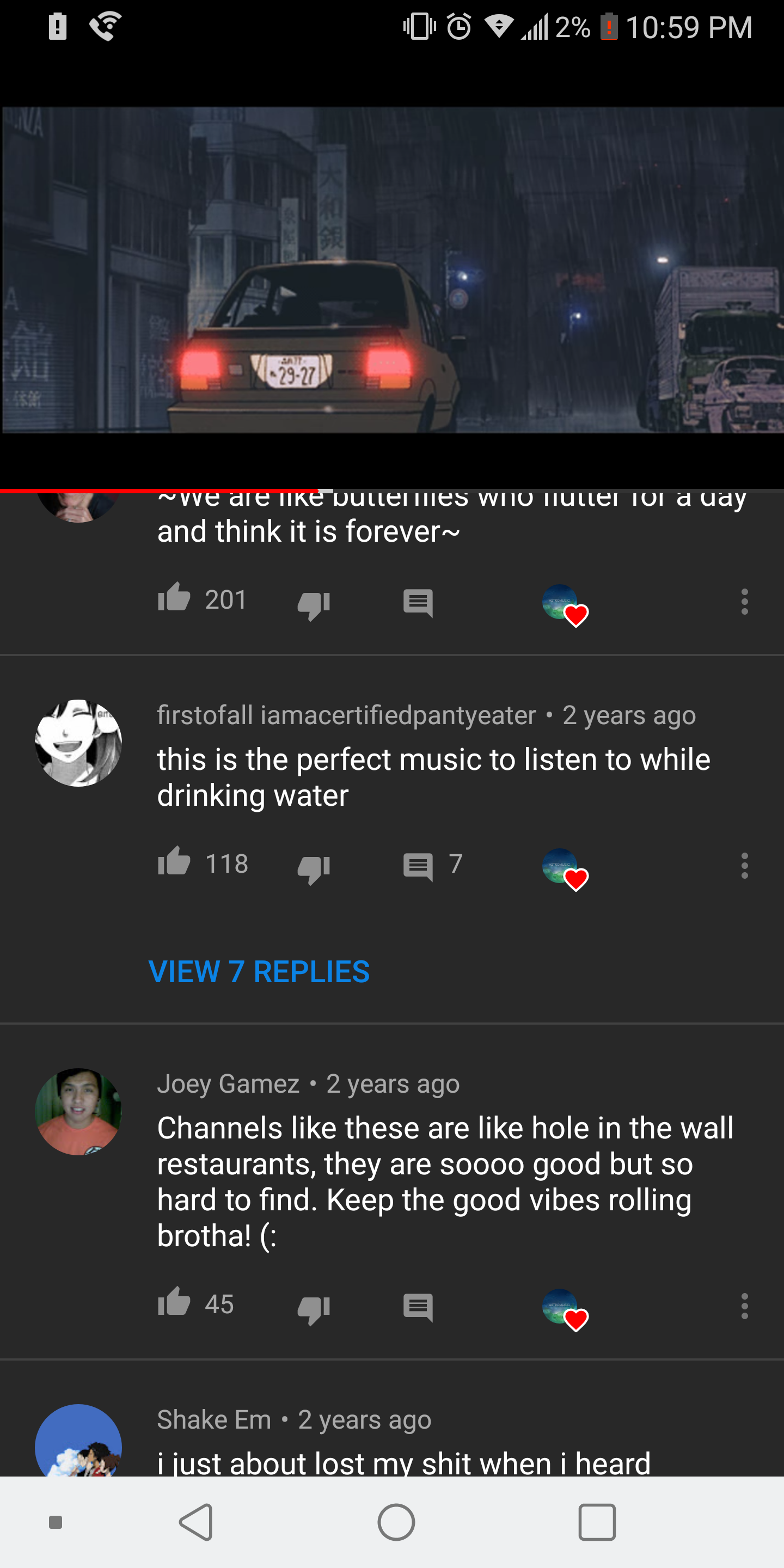Like Joey Gamez's comment with 45 likes
784x1568 pixels.
[174, 1303]
